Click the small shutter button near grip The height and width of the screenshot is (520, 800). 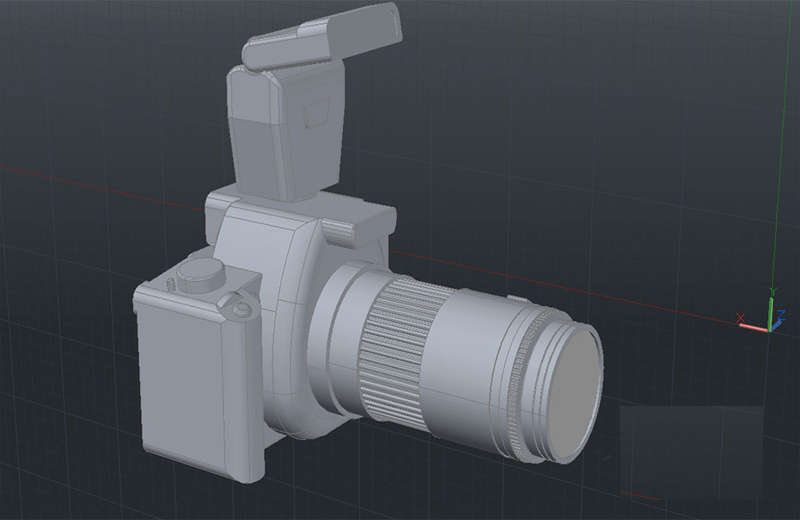click(x=240, y=312)
